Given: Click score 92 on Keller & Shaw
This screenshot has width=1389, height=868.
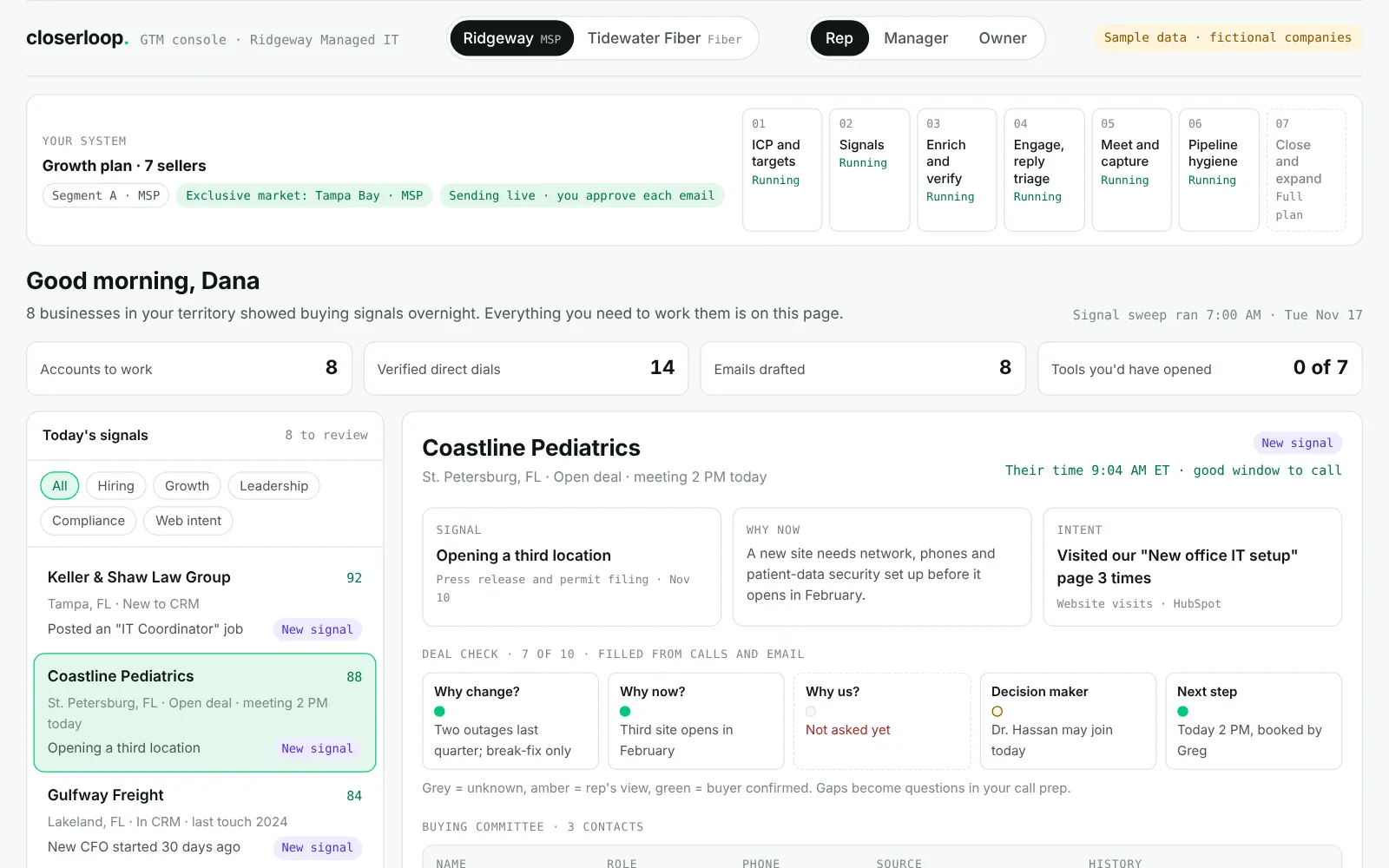Looking at the screenshot, I should point(354,578).
